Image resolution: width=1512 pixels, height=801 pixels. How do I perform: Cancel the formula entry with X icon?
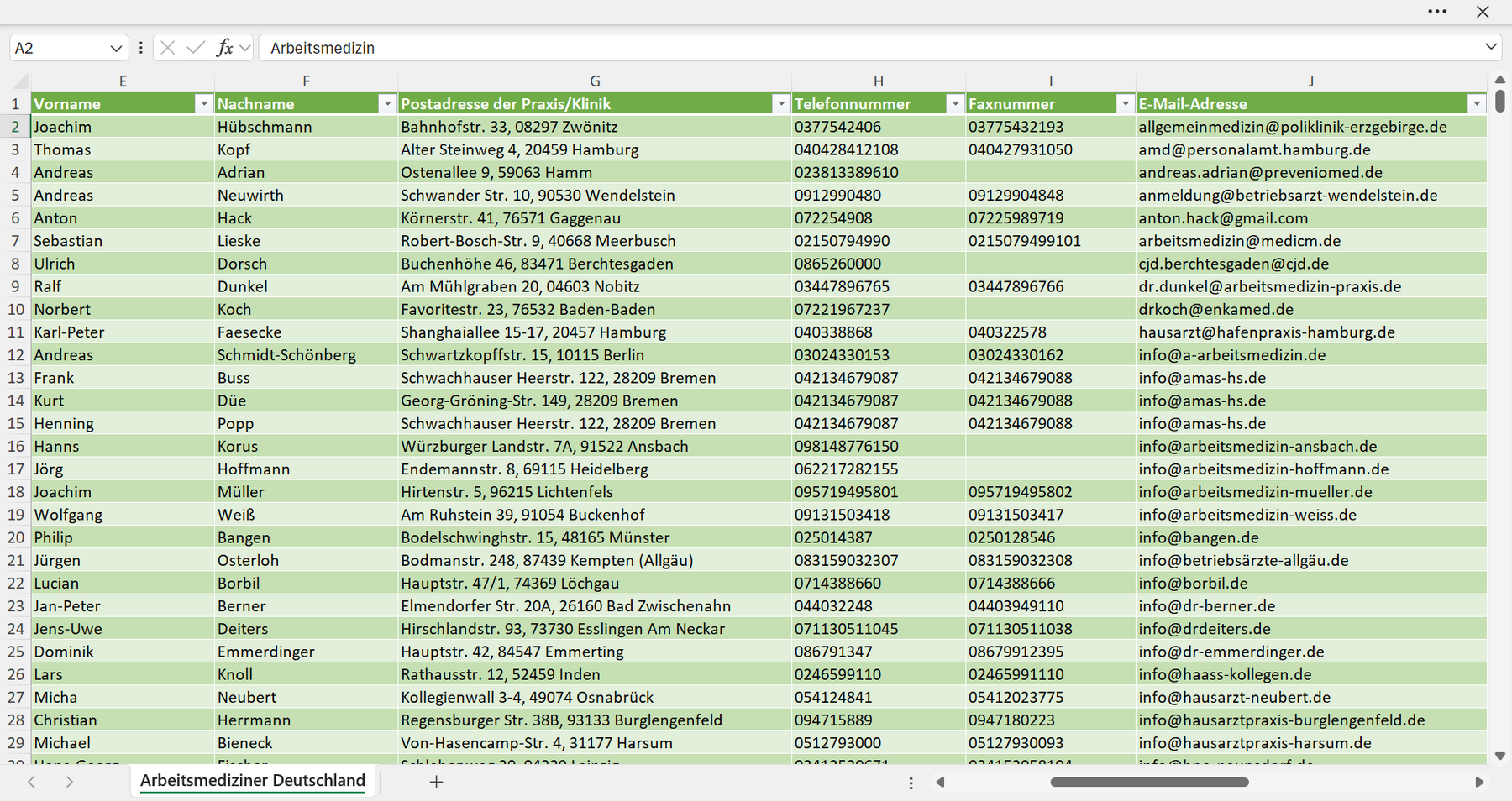click(x=168, y=48)
